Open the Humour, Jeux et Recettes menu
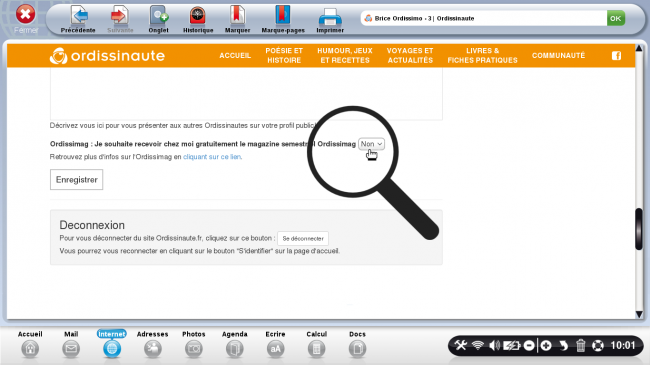The height and width of the screenshot is (365, 650). (x=345, y=56)
